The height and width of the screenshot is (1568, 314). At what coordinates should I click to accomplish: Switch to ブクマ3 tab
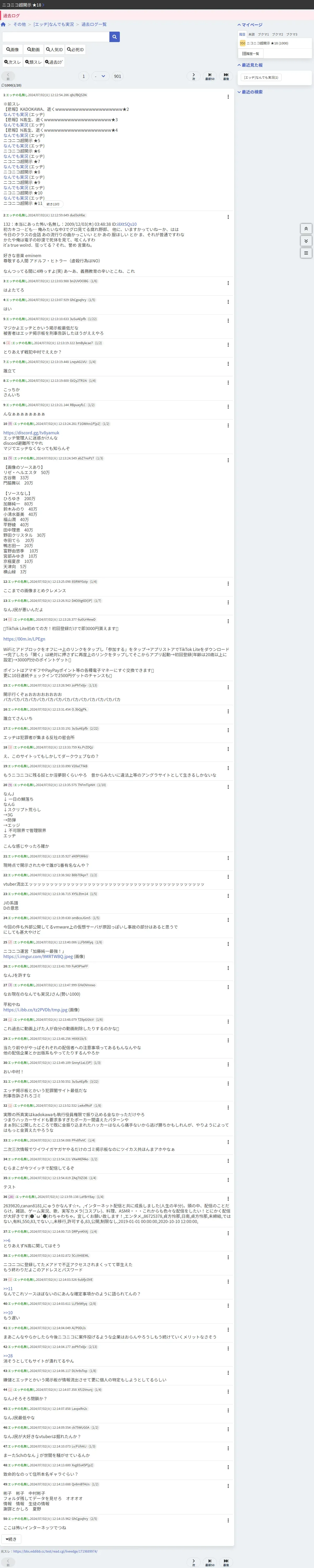click(292, 35)
